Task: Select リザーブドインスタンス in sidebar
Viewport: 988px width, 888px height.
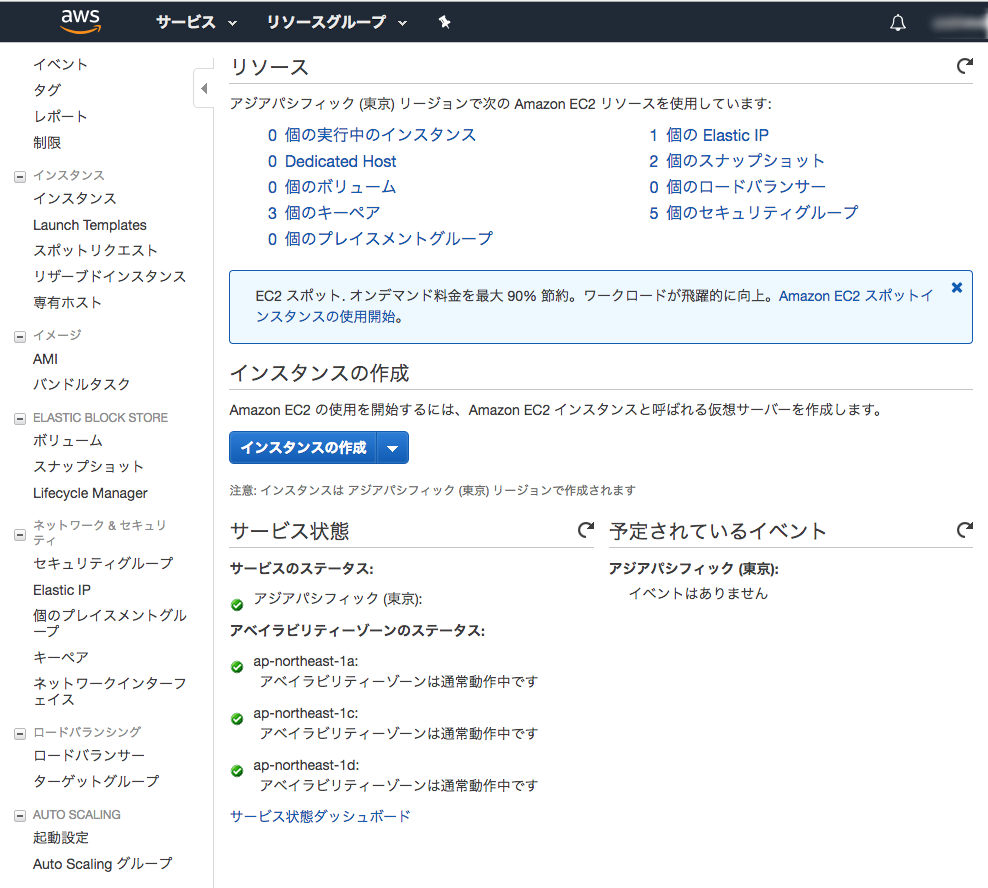Action: [110, 277]
